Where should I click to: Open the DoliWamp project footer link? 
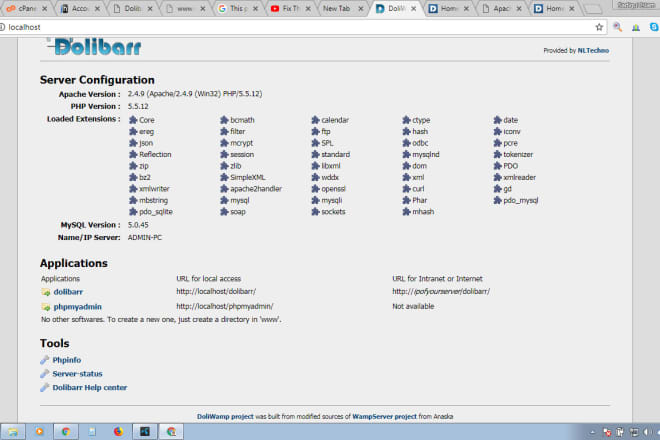pos(225,416)
